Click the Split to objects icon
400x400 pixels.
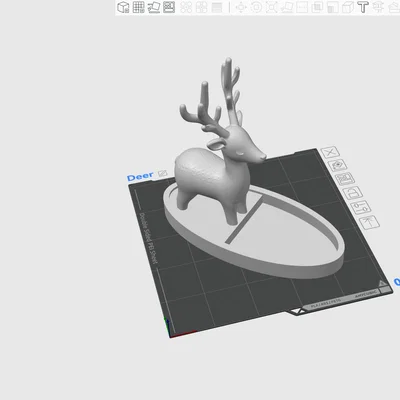pyautogui.click(x=186, y=7)
